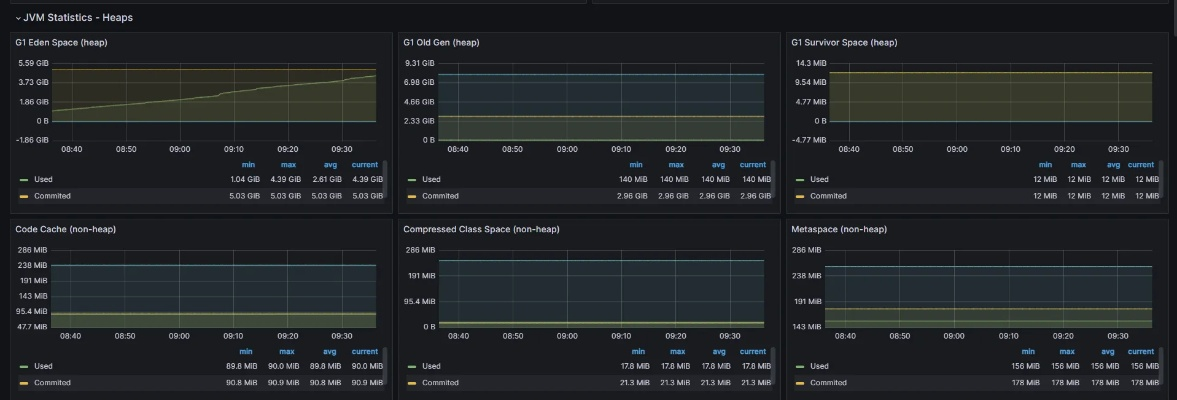Screen dimensions: 1177x400
Task: Click yellow Commited color marker in Metaspace legend
Action: (x=800, y=382)
